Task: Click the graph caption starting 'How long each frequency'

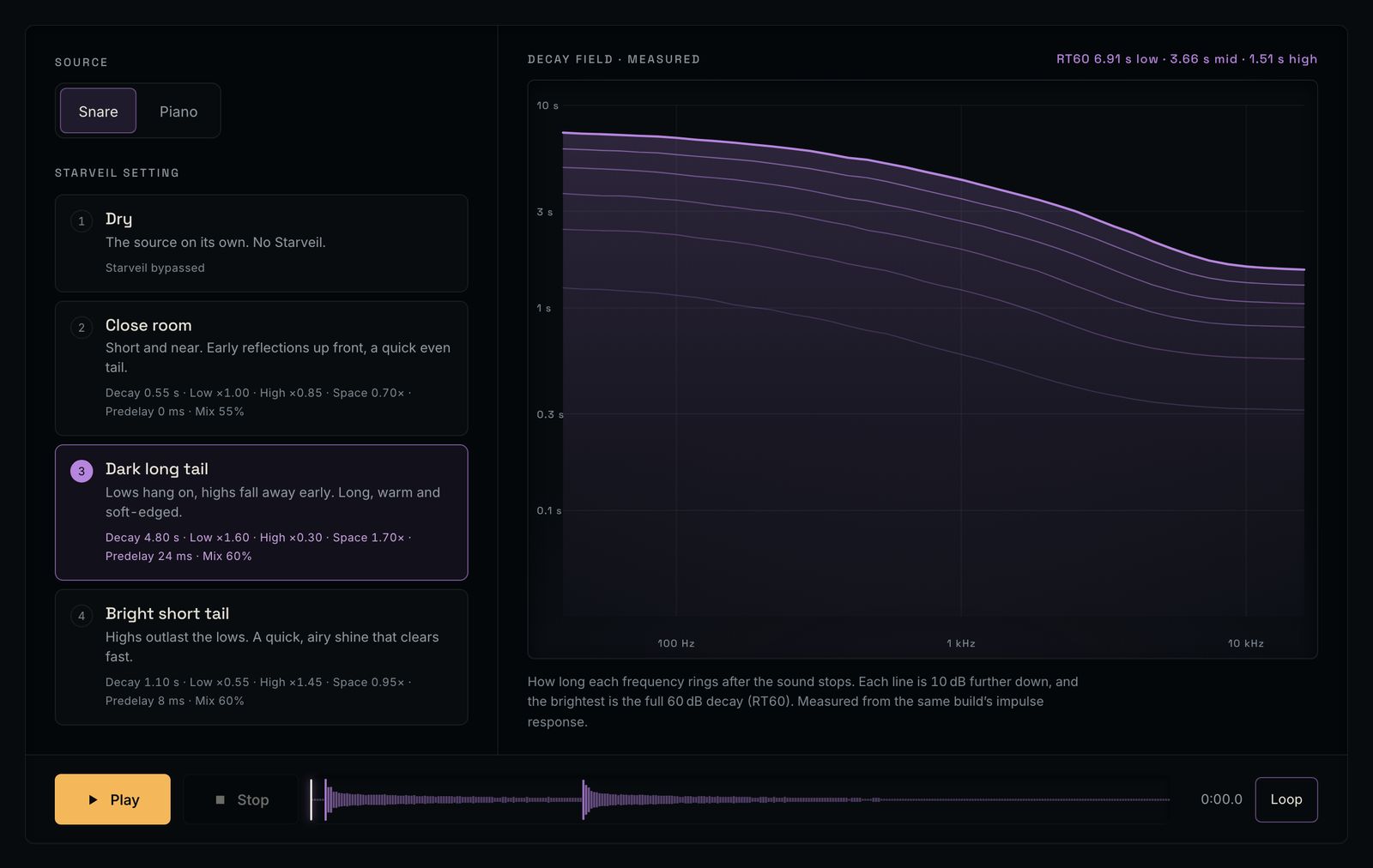Action: point(802,702)
